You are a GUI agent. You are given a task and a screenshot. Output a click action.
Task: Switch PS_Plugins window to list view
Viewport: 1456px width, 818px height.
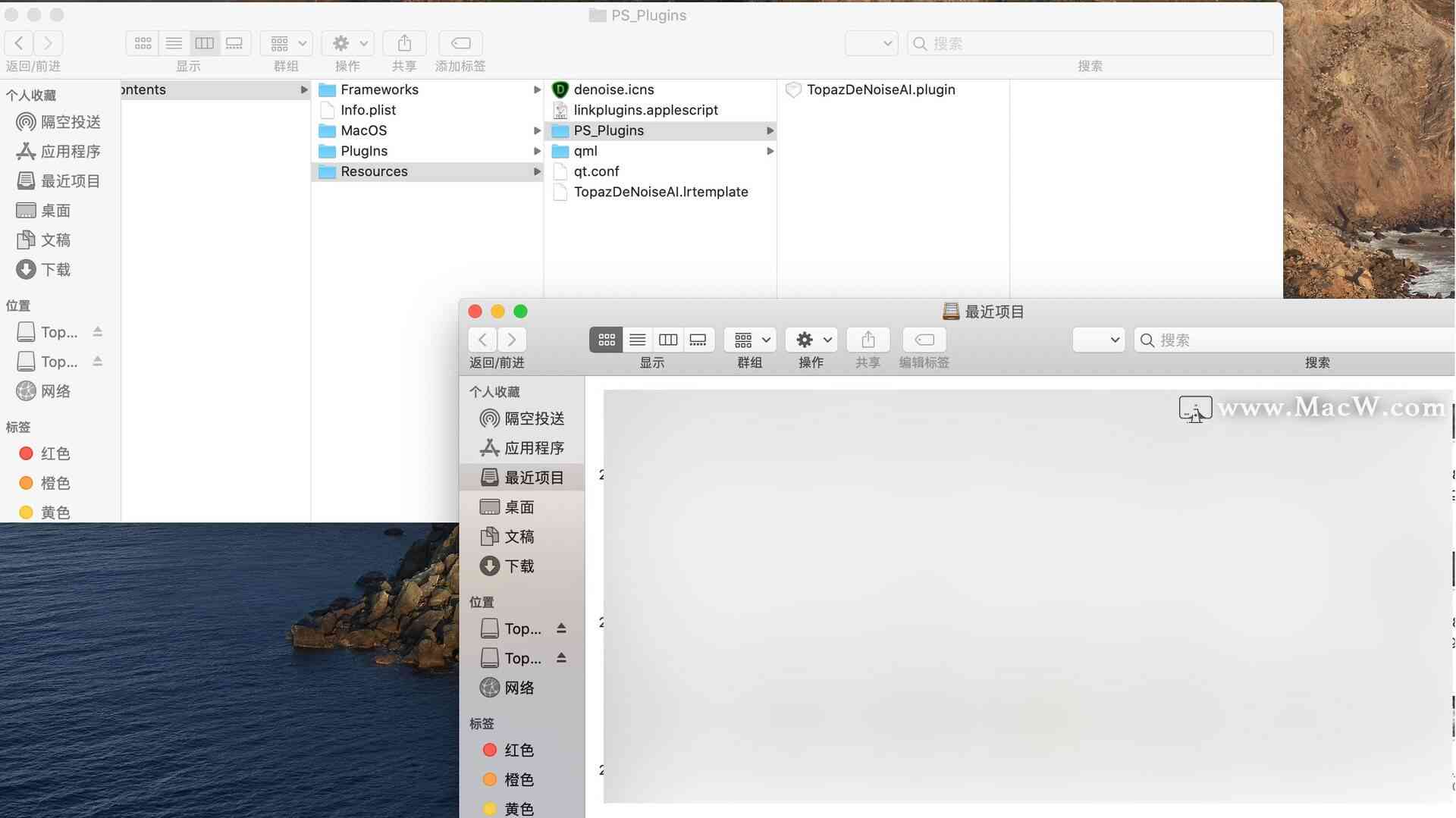pos(174,43)
